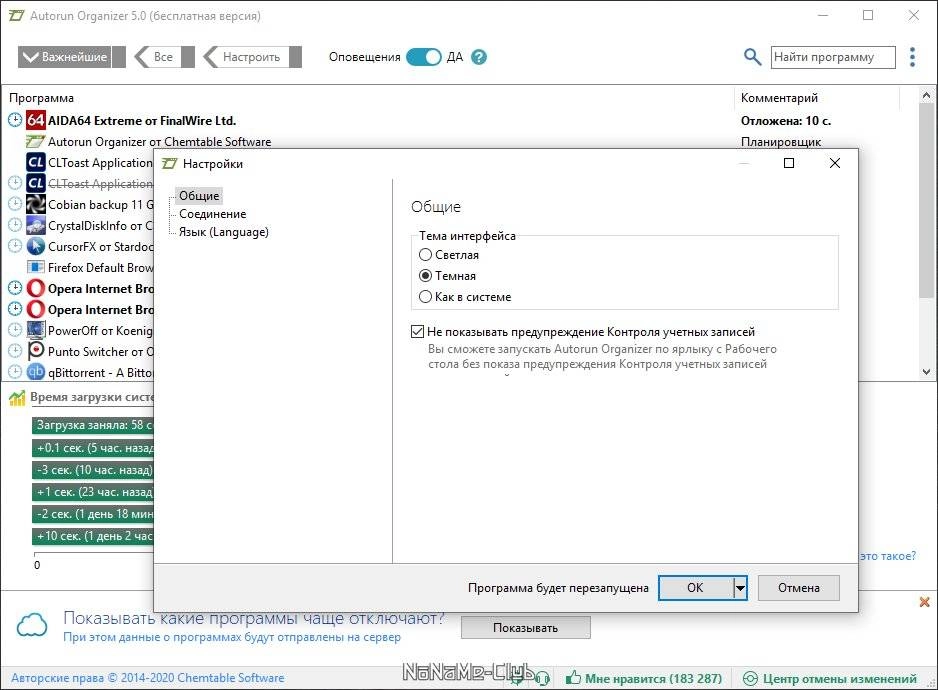Select the Темная theme radio button
Screen dimensions: 938x690
[x=425, y=276]
